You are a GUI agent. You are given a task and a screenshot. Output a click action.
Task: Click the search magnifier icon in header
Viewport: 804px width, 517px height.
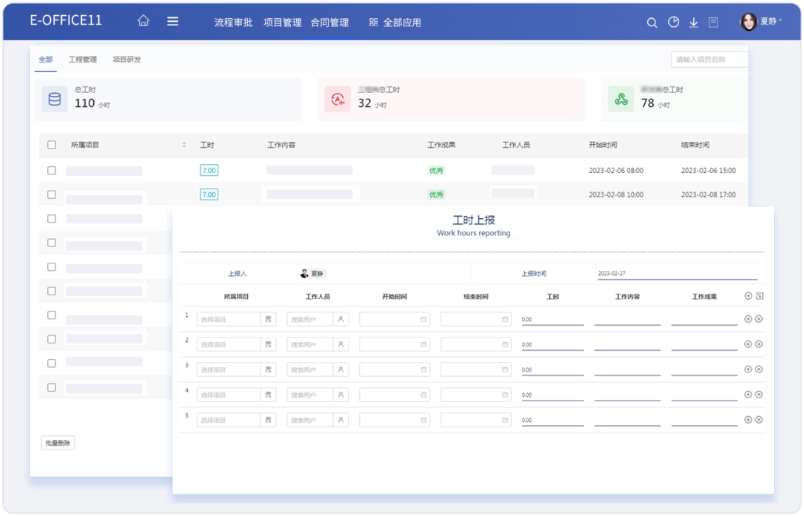click(x=652, y=22)
